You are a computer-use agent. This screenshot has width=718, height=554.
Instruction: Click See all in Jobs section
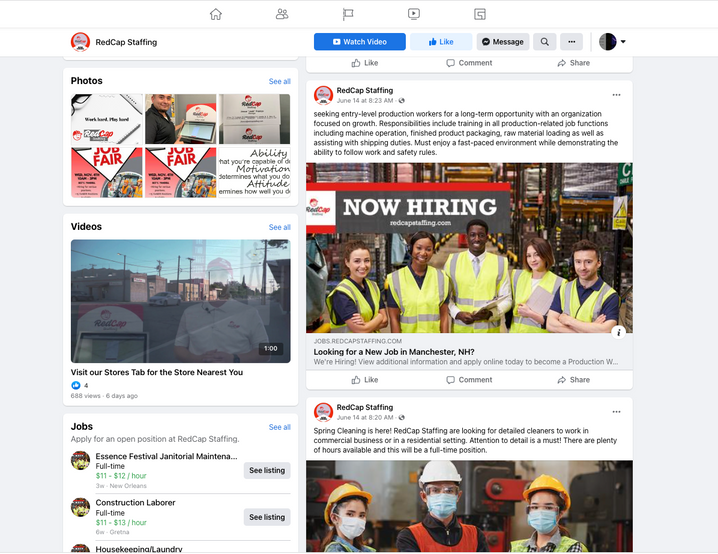pyautogui.click(x=279, y=427)
